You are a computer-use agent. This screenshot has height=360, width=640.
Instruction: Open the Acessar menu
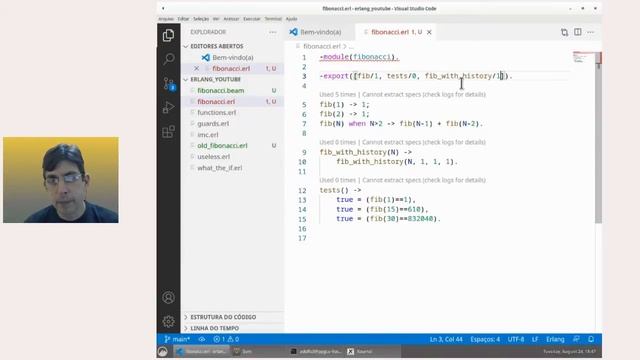click(231, 19)
